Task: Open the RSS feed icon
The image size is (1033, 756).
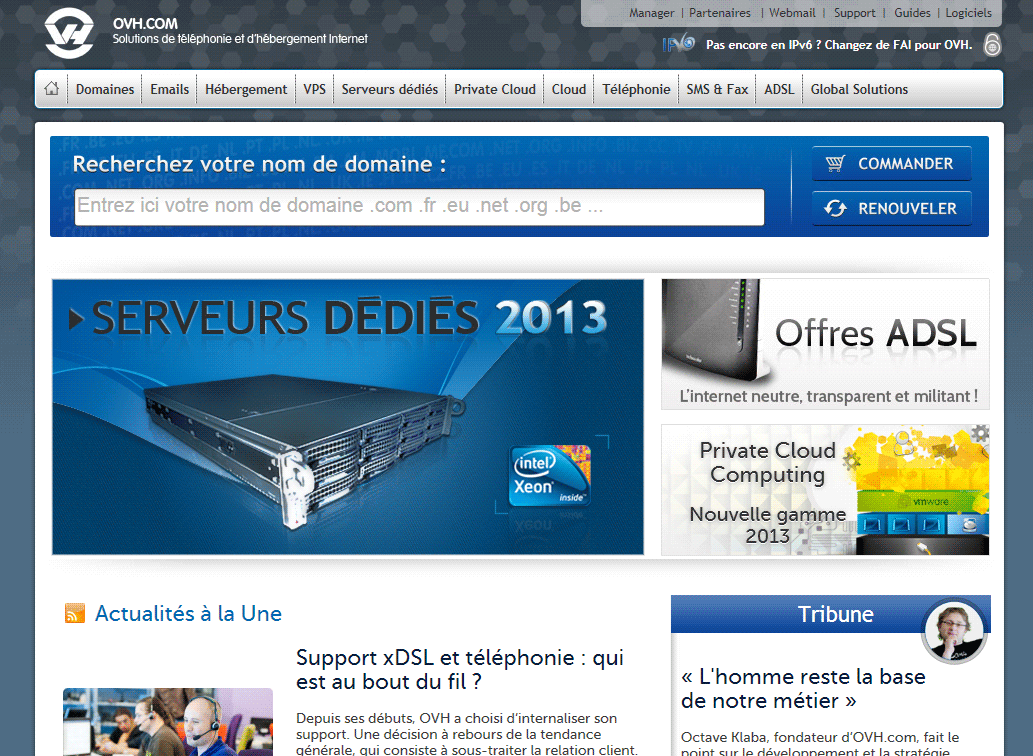Action: coord(74,613)
